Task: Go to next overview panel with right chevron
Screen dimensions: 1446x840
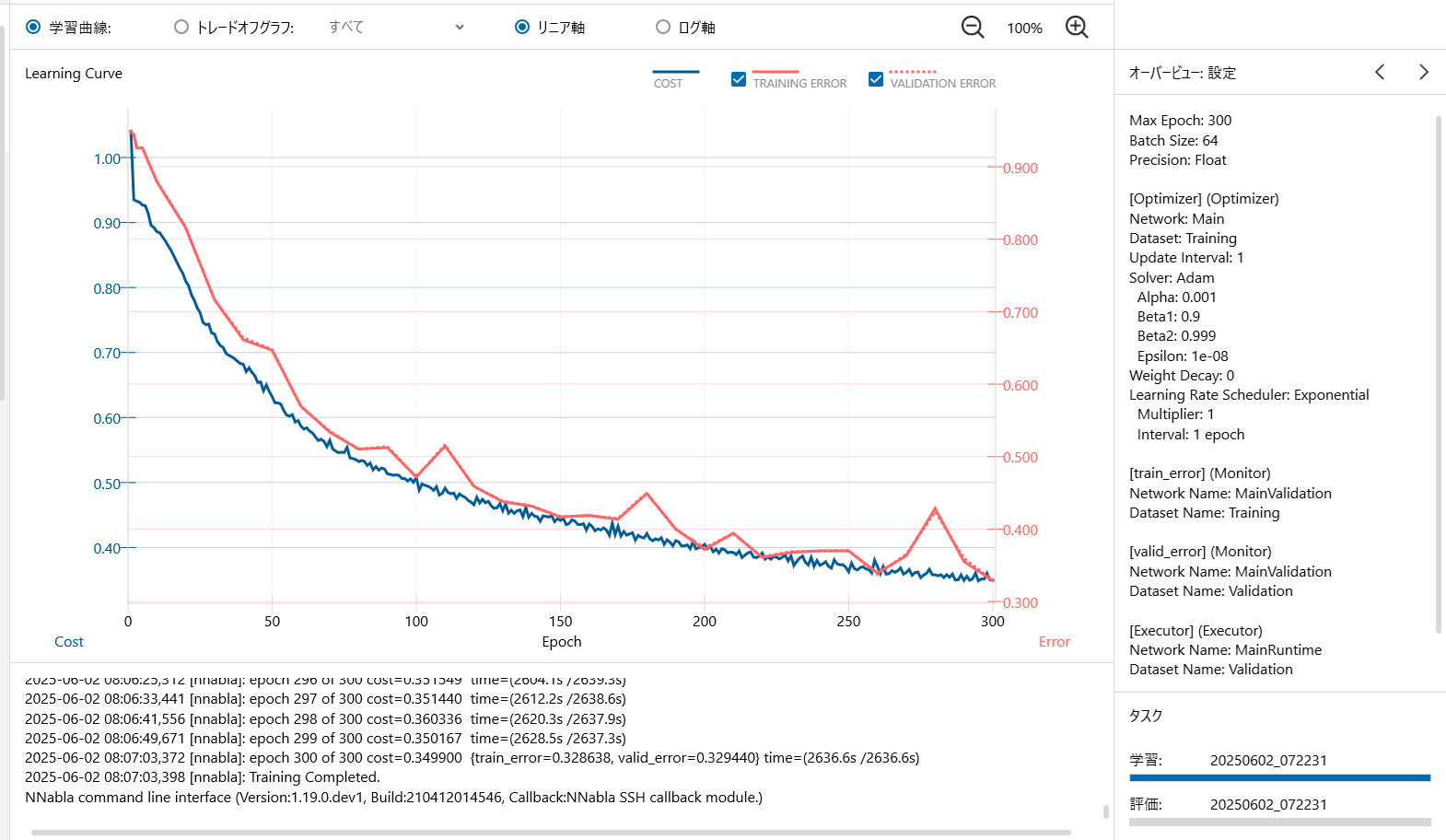Action: [x=1423, y=72]
